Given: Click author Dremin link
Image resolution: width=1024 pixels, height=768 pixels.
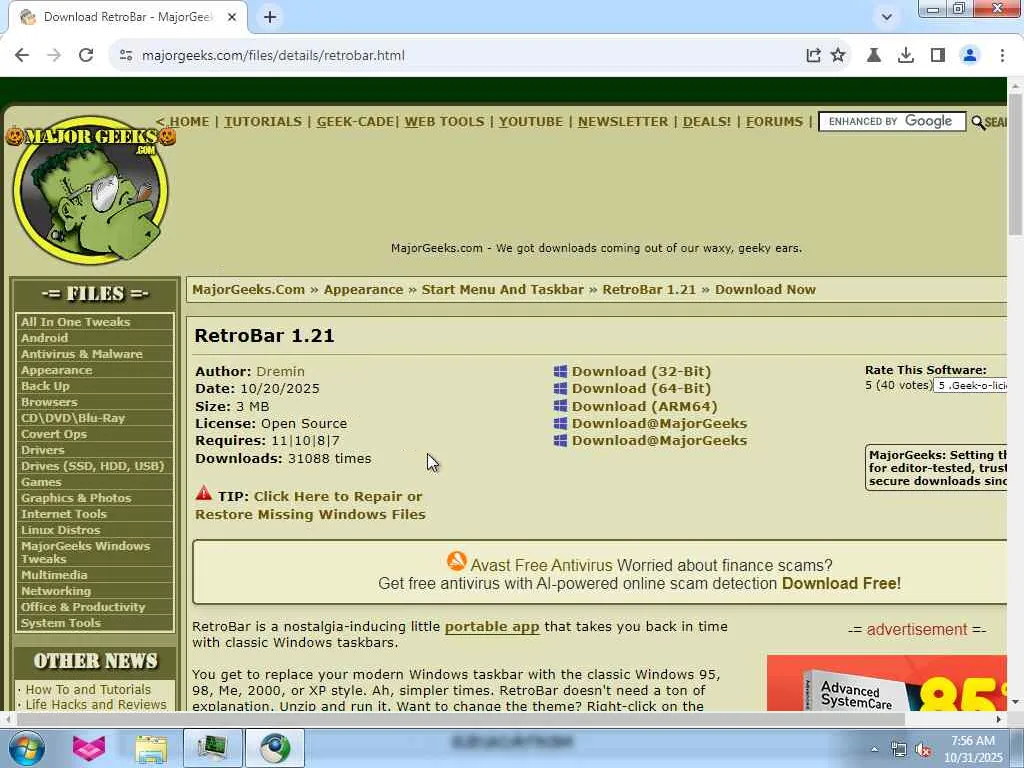Looking at the screenshot, I should click(281, 372).
